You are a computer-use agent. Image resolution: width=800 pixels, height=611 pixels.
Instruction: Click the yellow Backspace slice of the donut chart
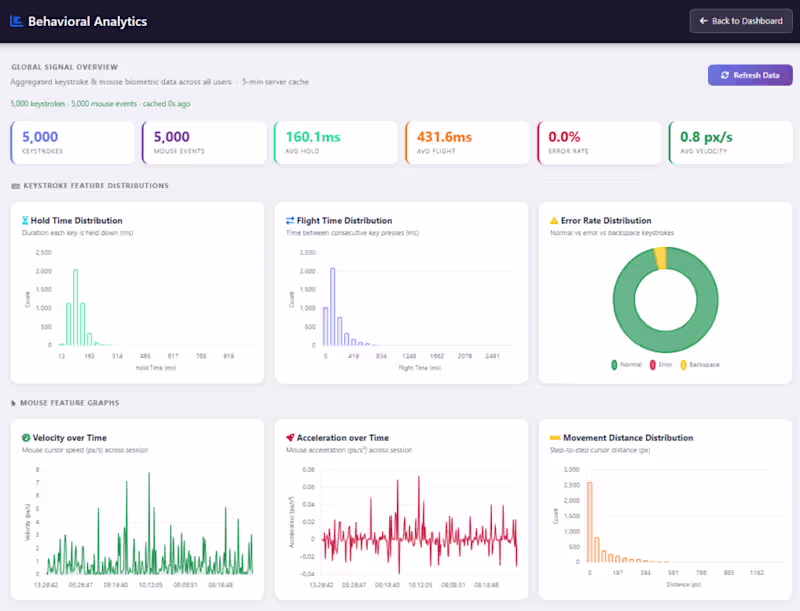point(660,258)
